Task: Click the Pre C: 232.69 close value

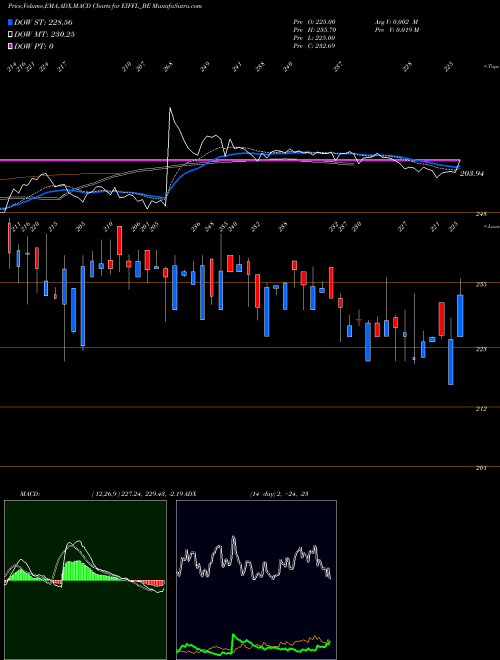Action: 314,46
